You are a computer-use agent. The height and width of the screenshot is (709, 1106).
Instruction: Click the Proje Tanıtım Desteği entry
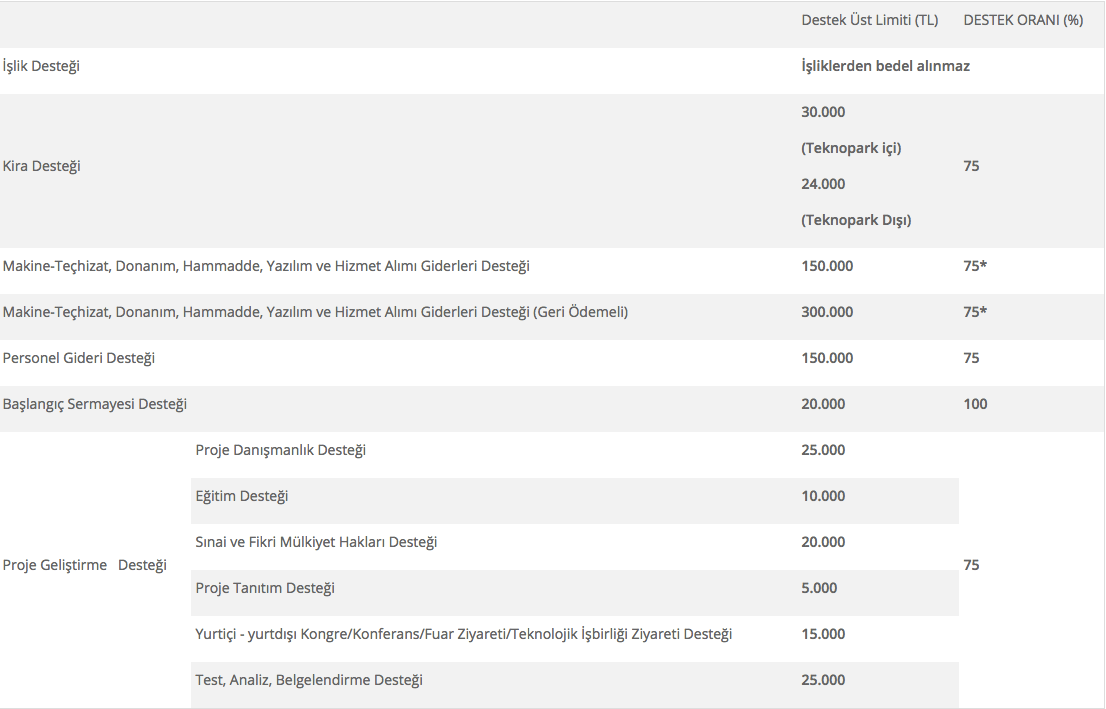click(265, 588)
